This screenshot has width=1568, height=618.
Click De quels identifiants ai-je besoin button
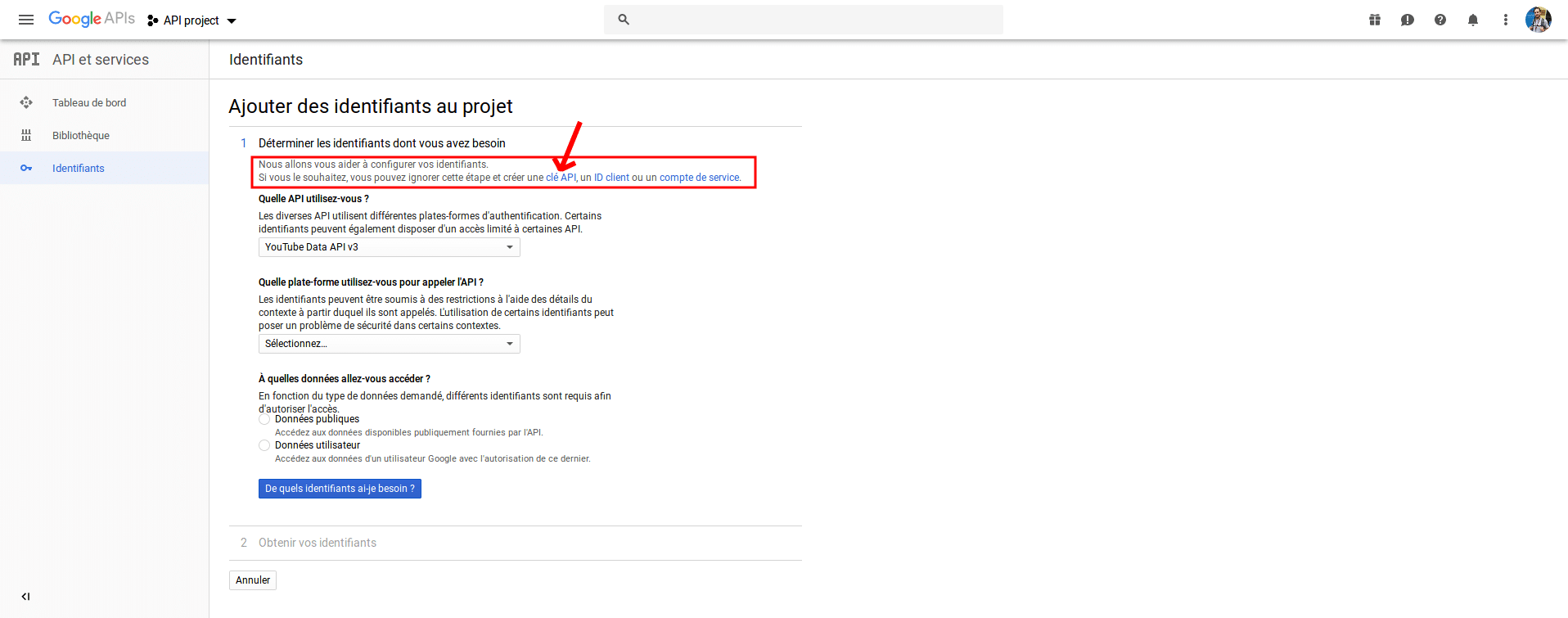tap(340, 489)
